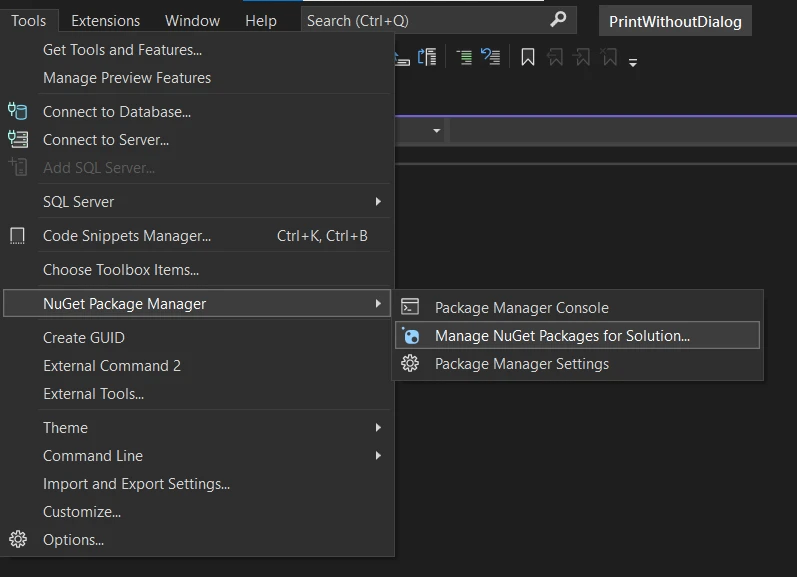
Task: Click the Manage NuGet Packages icon
Action: coord(409,336)
